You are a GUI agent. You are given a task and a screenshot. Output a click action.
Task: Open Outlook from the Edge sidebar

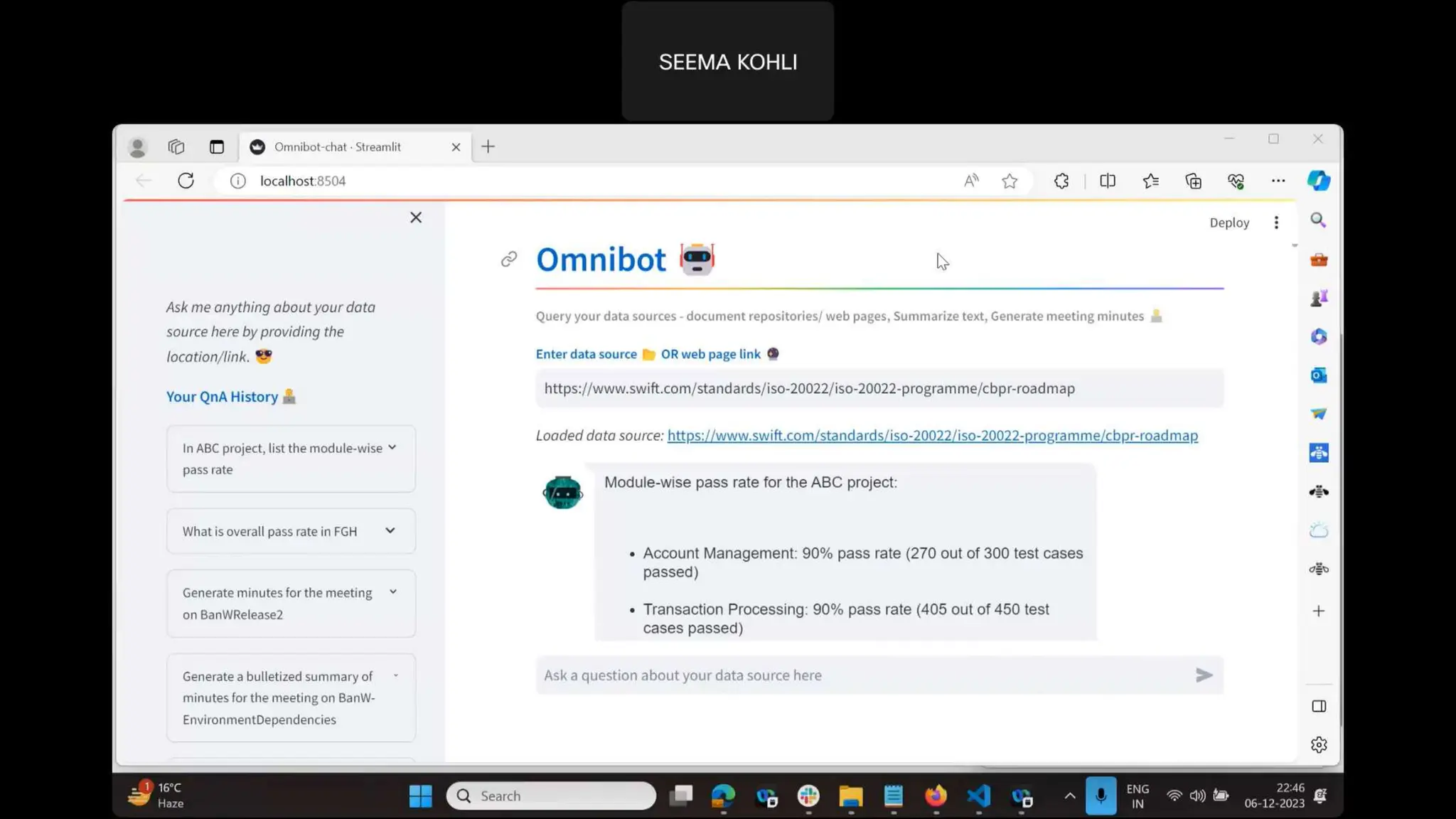click(x=1319, y=375)
